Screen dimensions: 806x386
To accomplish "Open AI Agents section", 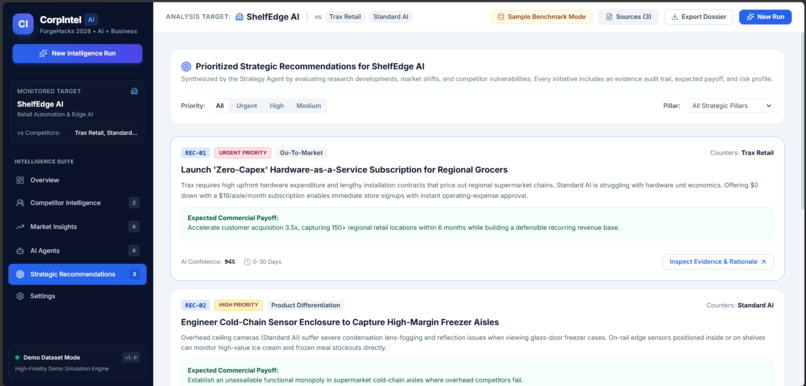I will point(77,251).
